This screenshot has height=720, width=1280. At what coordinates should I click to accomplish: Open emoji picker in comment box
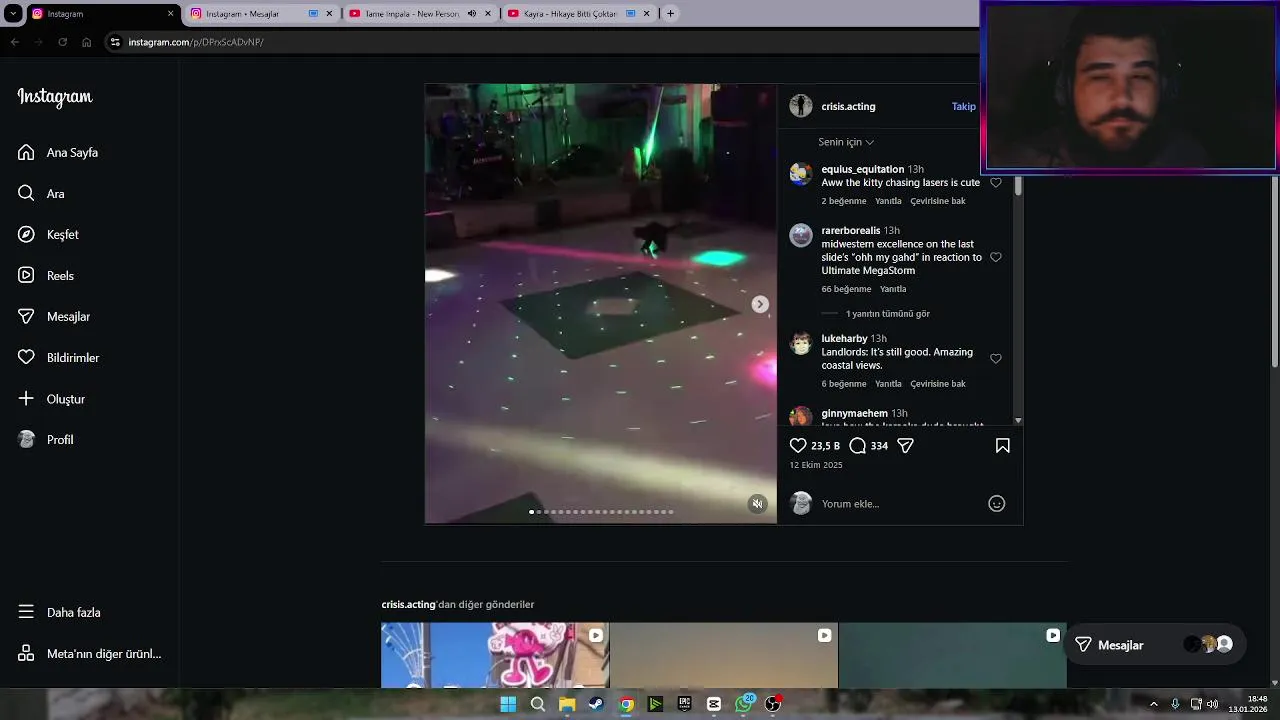[996, 503]
